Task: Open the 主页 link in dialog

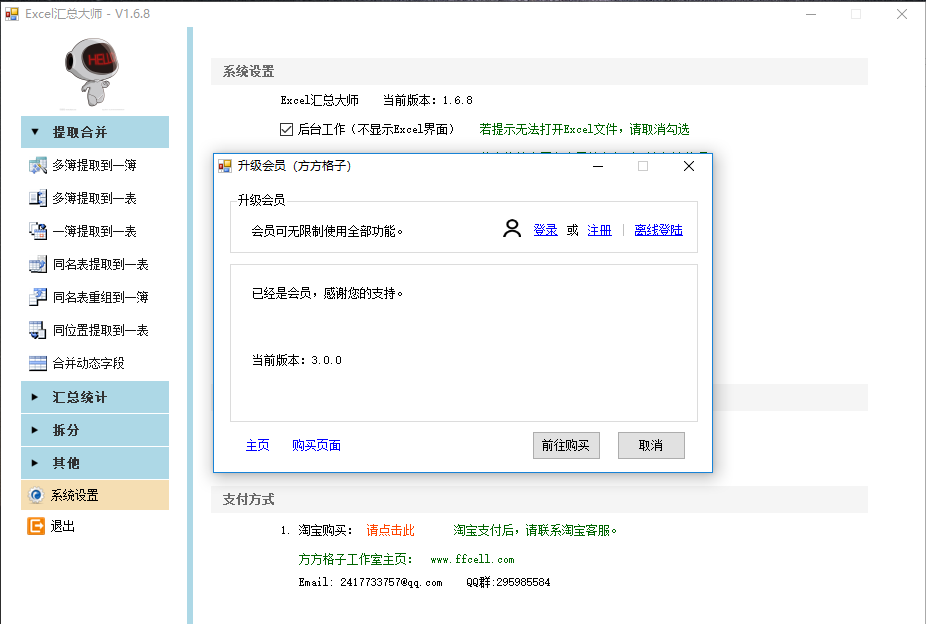Action: 257,445
